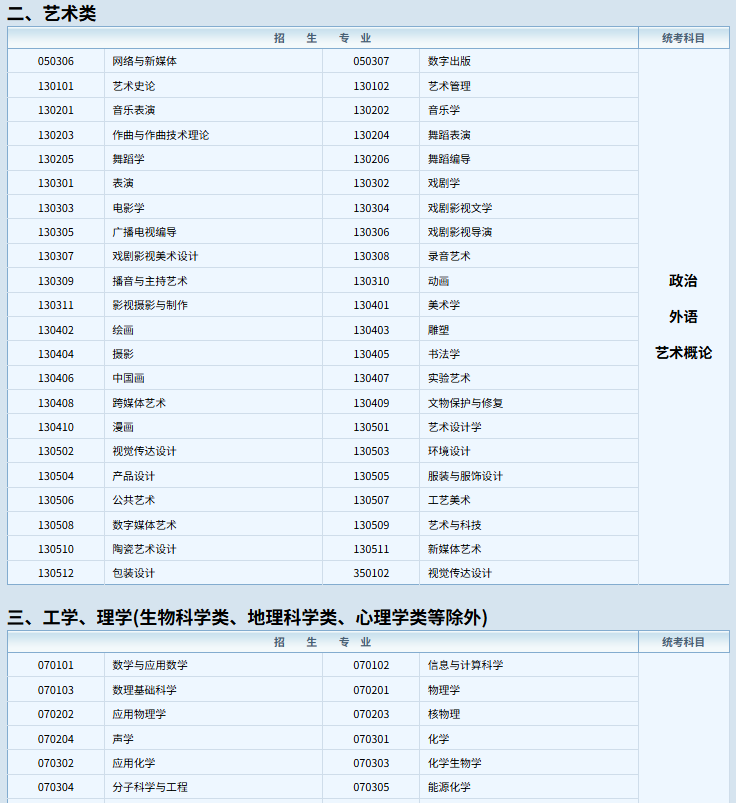736x803 pixels.
Task: Select the 音乐表演 row text
Action: (134, 110)
